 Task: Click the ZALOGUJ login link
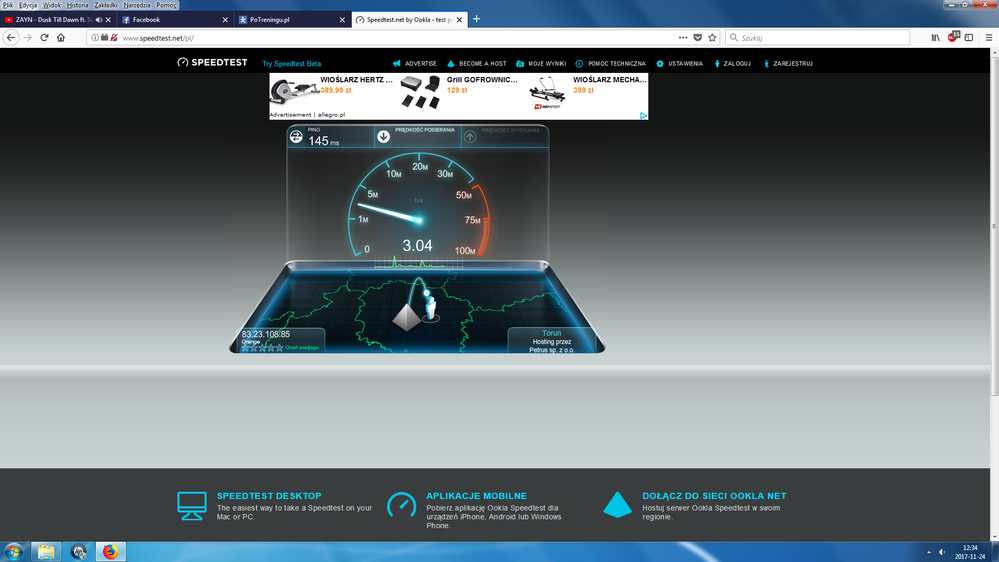tap(734, 63)
